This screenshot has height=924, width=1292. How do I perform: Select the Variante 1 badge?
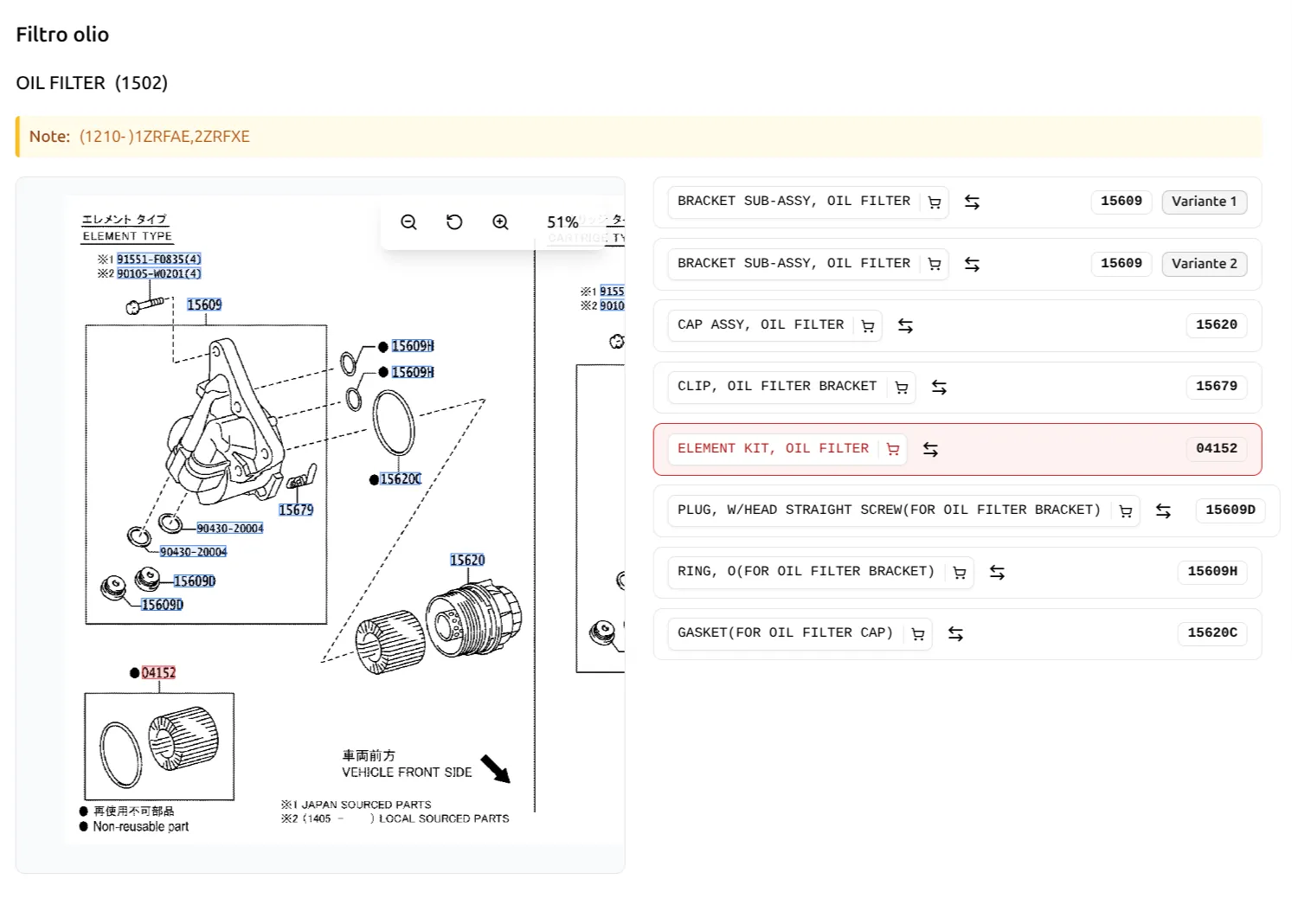[x=1204, y=202]
